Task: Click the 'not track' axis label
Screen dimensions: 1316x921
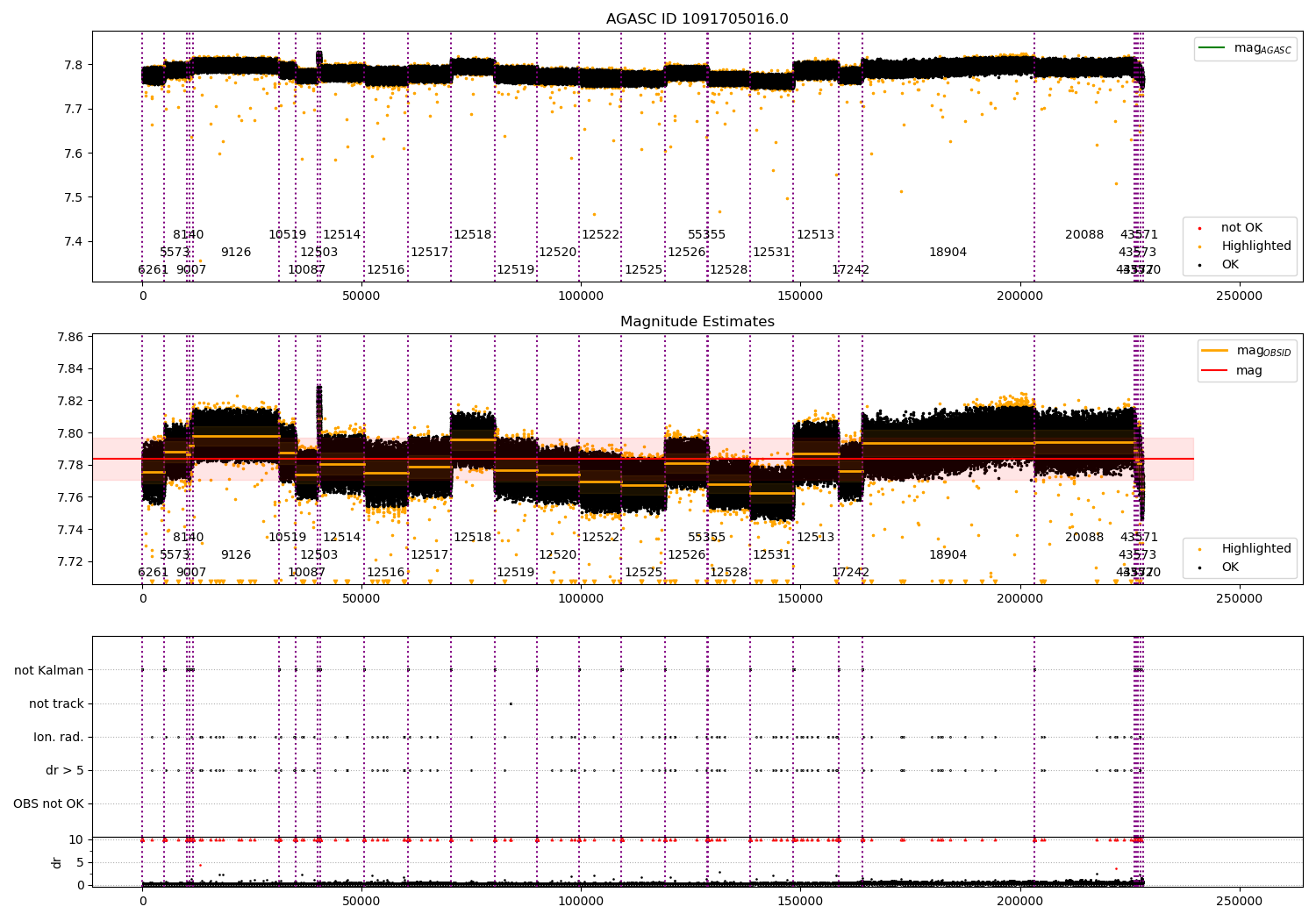Action: click(x=56, y=703)
